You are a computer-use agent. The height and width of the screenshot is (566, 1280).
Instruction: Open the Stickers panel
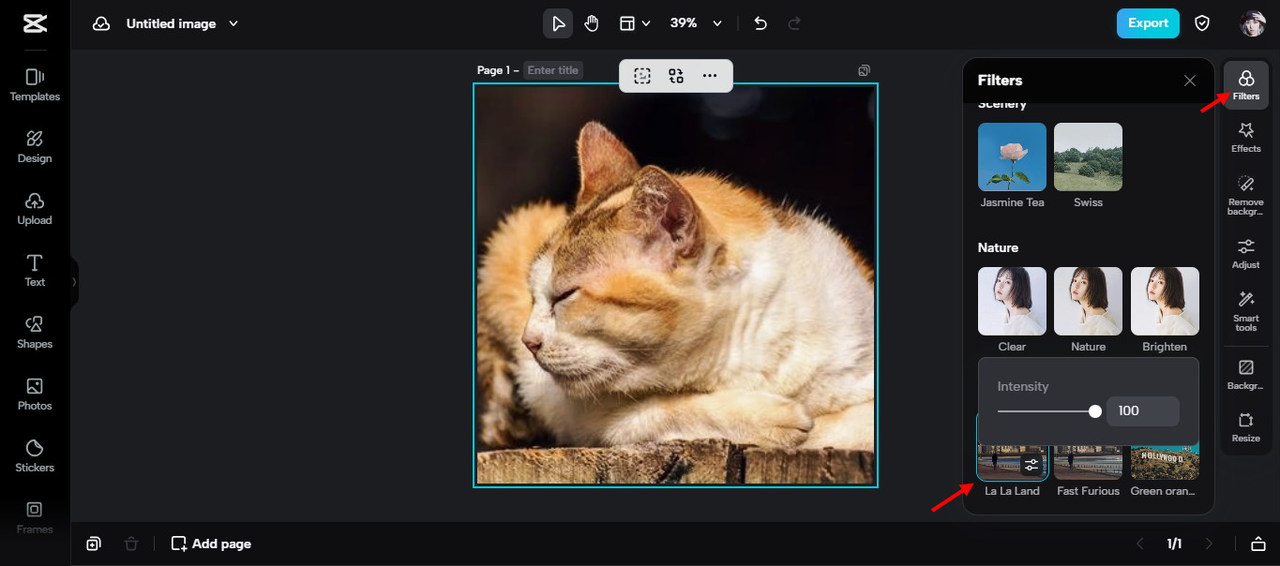pos(34,454)
